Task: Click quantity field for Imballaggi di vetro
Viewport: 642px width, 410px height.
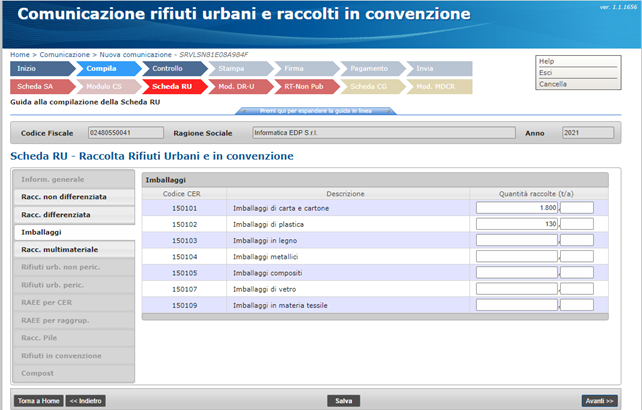Action: (517, 289)
